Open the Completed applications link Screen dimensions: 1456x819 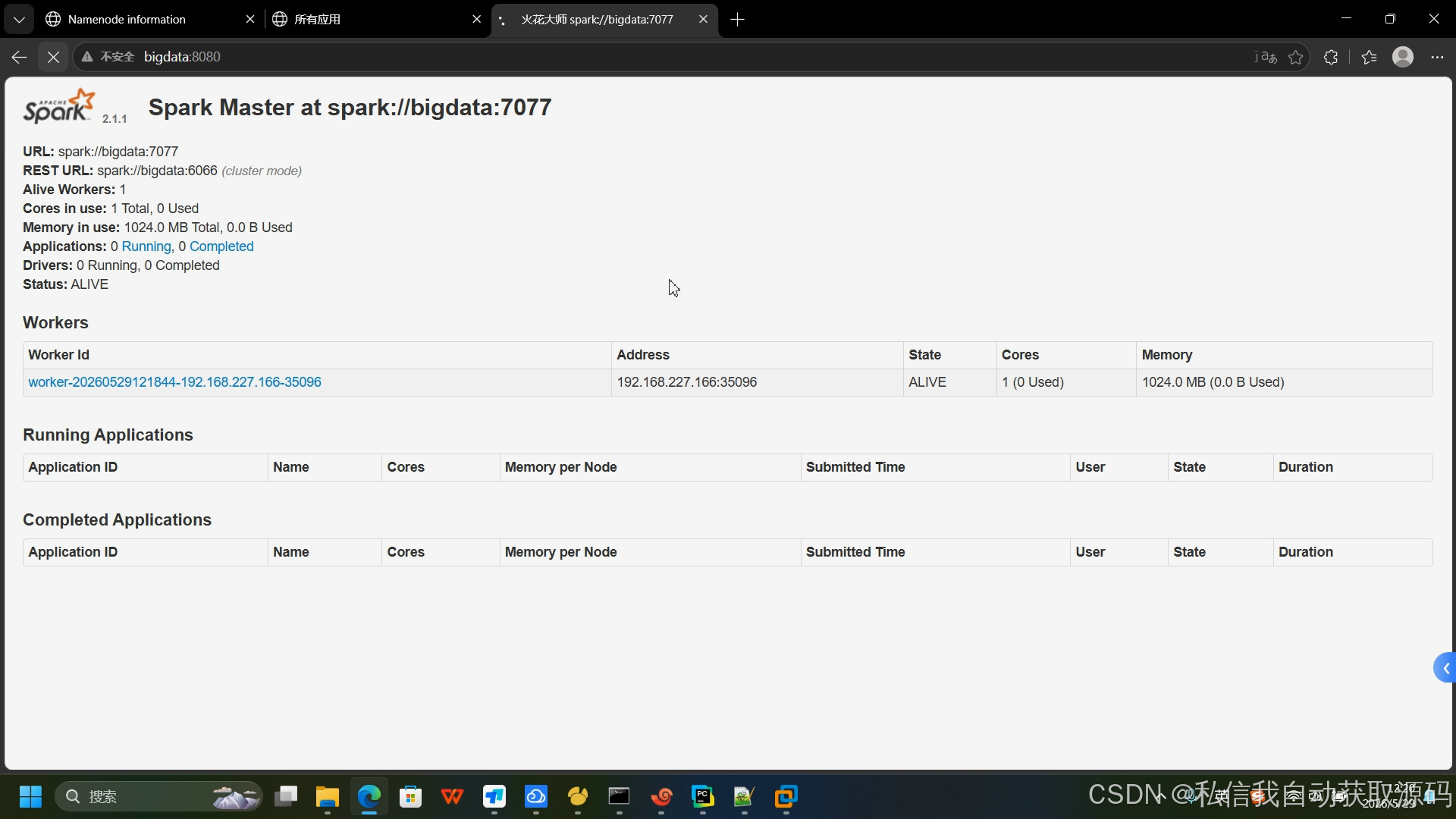(221, 246)
